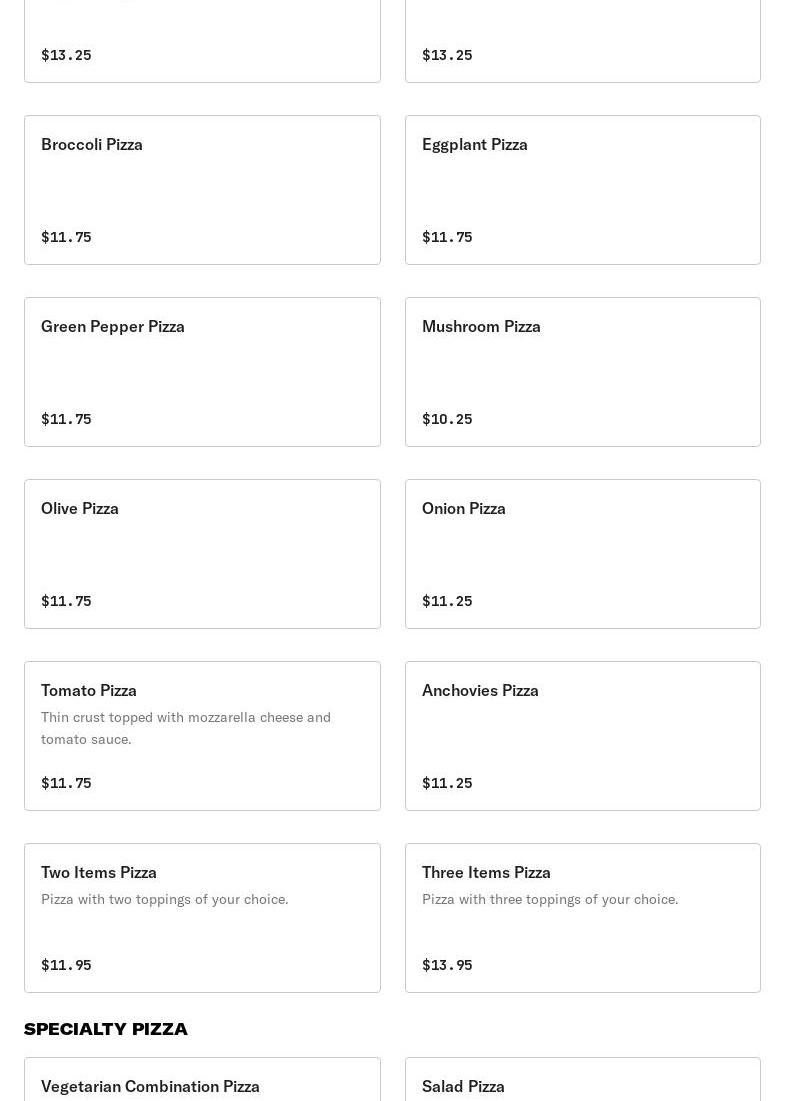
Task: Open Tomato Pizza with mozzarella description
Action: [x=202, y=736]
